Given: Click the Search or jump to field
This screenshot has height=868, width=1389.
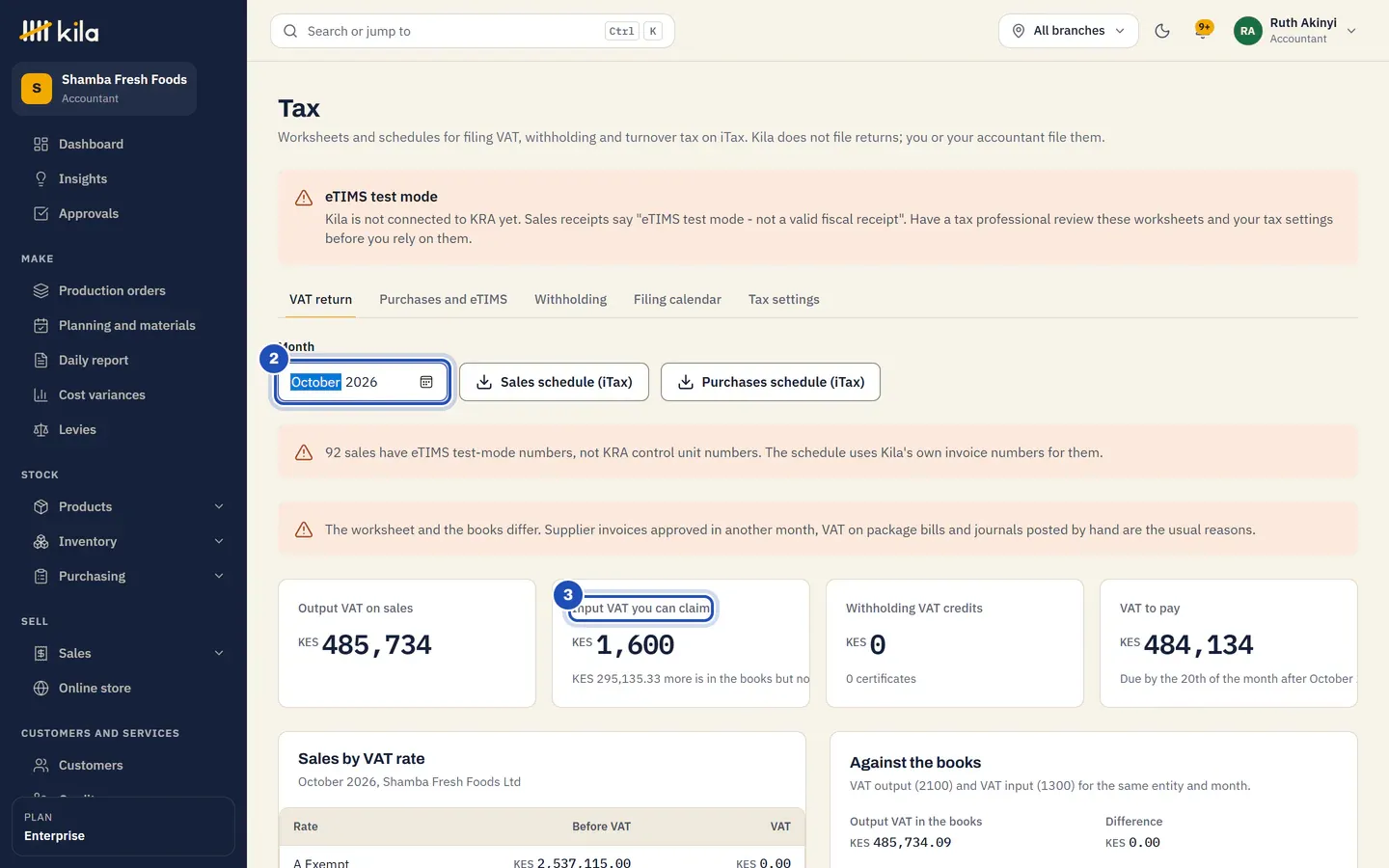Looking at the screenshot, I should pos(472,31).
